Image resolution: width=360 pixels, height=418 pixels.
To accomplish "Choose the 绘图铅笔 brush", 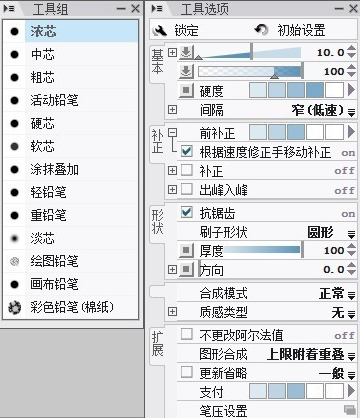I will [x=71, y=261].
